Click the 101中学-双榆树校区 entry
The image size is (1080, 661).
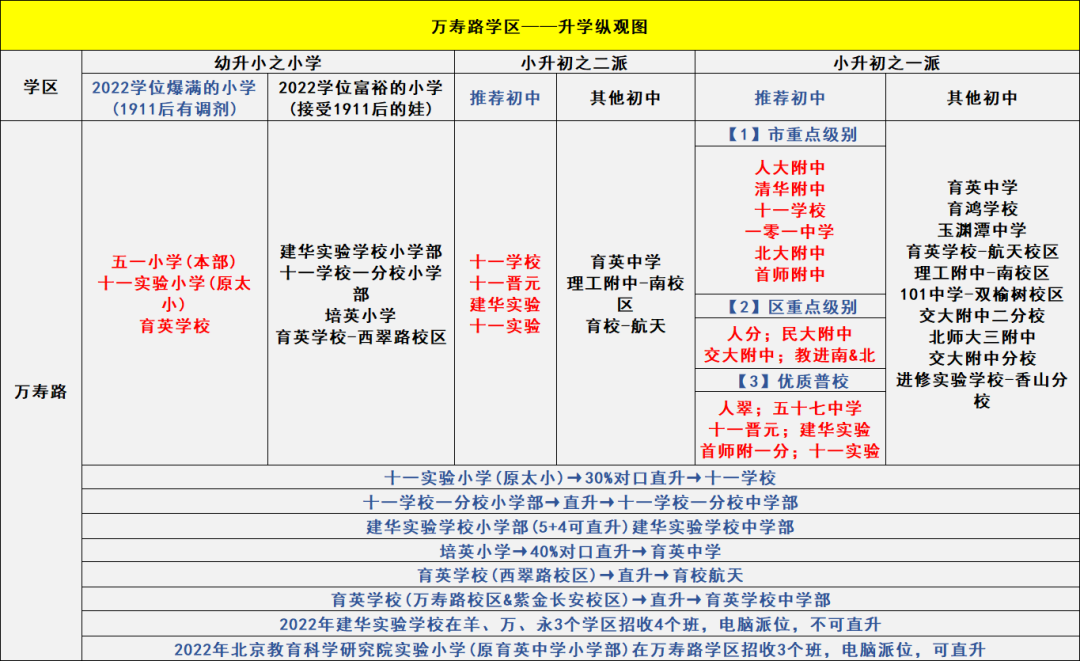(982, 294)
